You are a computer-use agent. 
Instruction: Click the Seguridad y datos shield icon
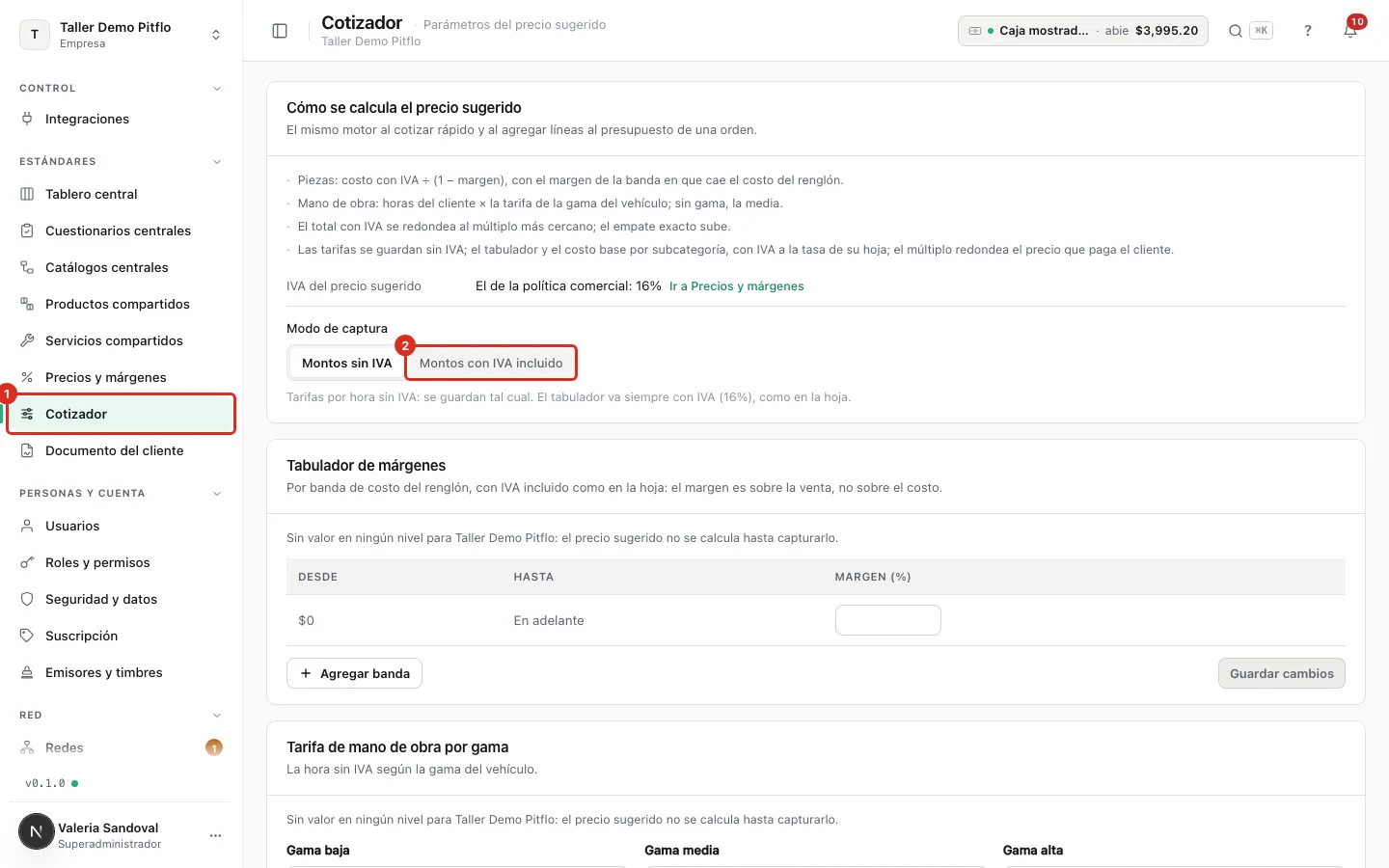[x=27, y=599]
